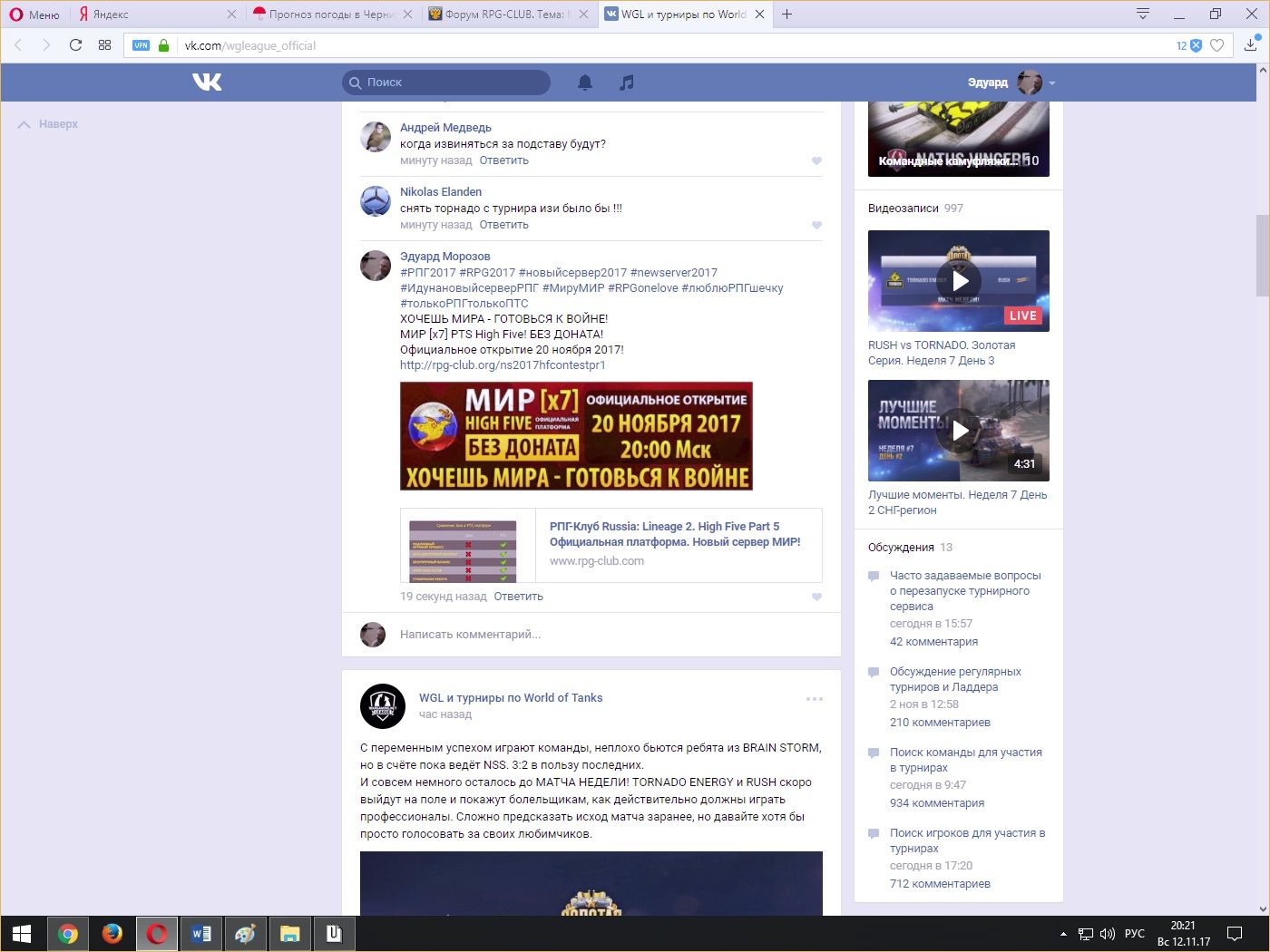Open the three-dot menu on the WGL post
Screen dimensions: 1270x952
pyautogui.click(x=814, y=699)
